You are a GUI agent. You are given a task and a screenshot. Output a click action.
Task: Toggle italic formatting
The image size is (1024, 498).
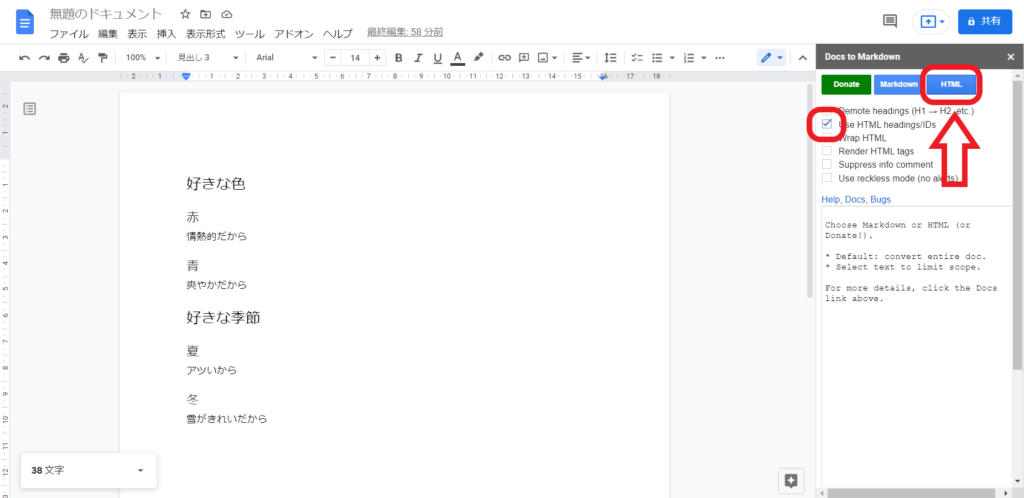pos(418,57)
